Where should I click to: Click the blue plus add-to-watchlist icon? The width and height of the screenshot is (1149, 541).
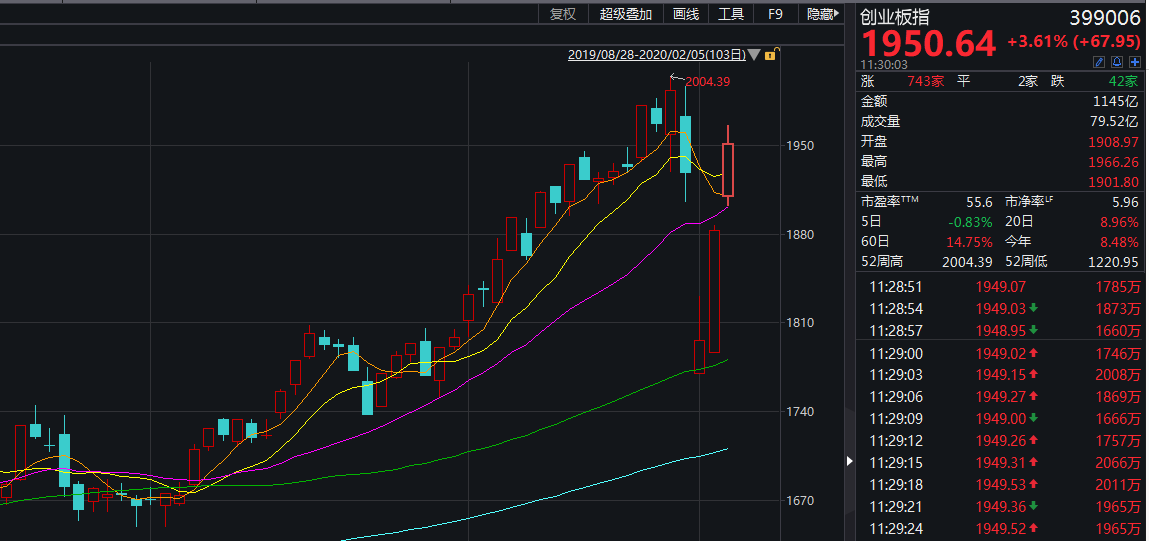tap(1134, 62)
